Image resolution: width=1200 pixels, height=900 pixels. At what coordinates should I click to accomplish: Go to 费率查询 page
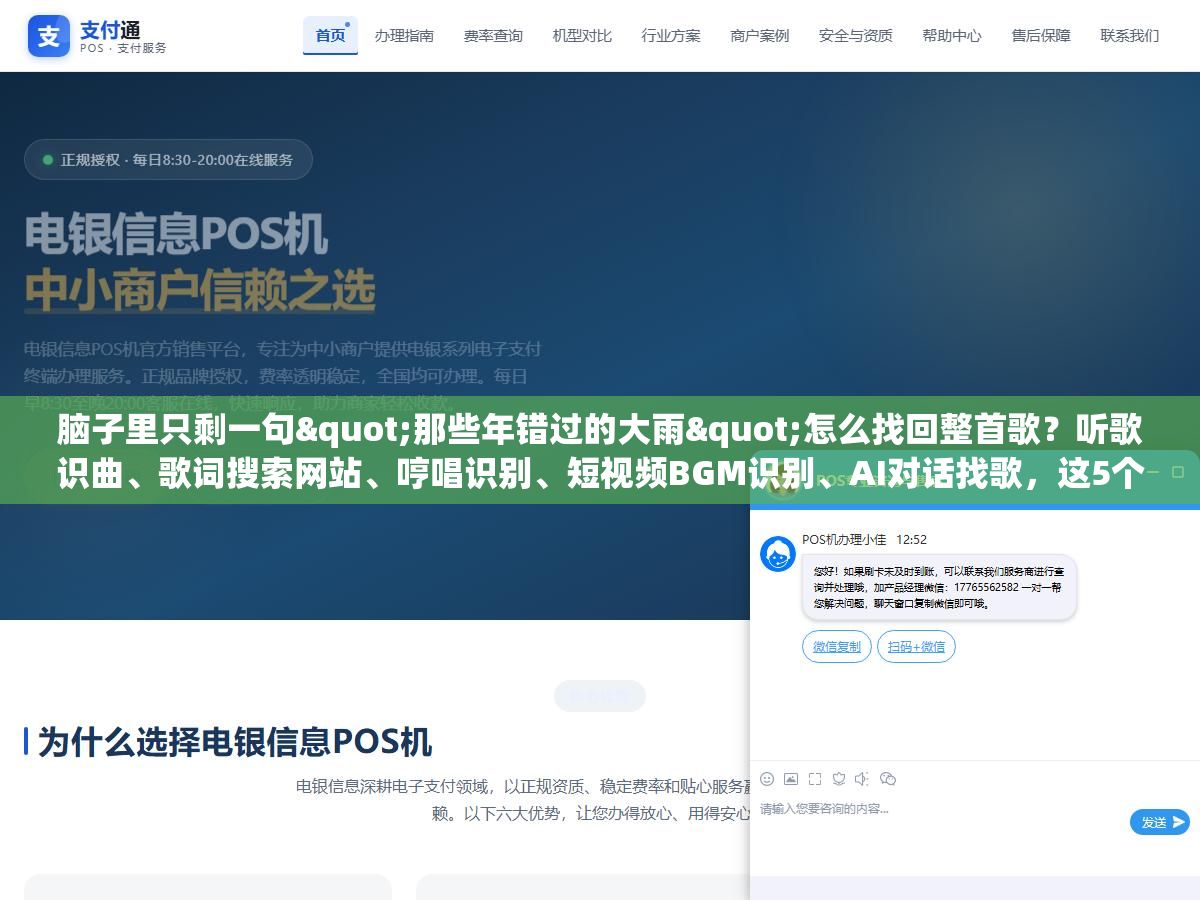coord(493,35)
